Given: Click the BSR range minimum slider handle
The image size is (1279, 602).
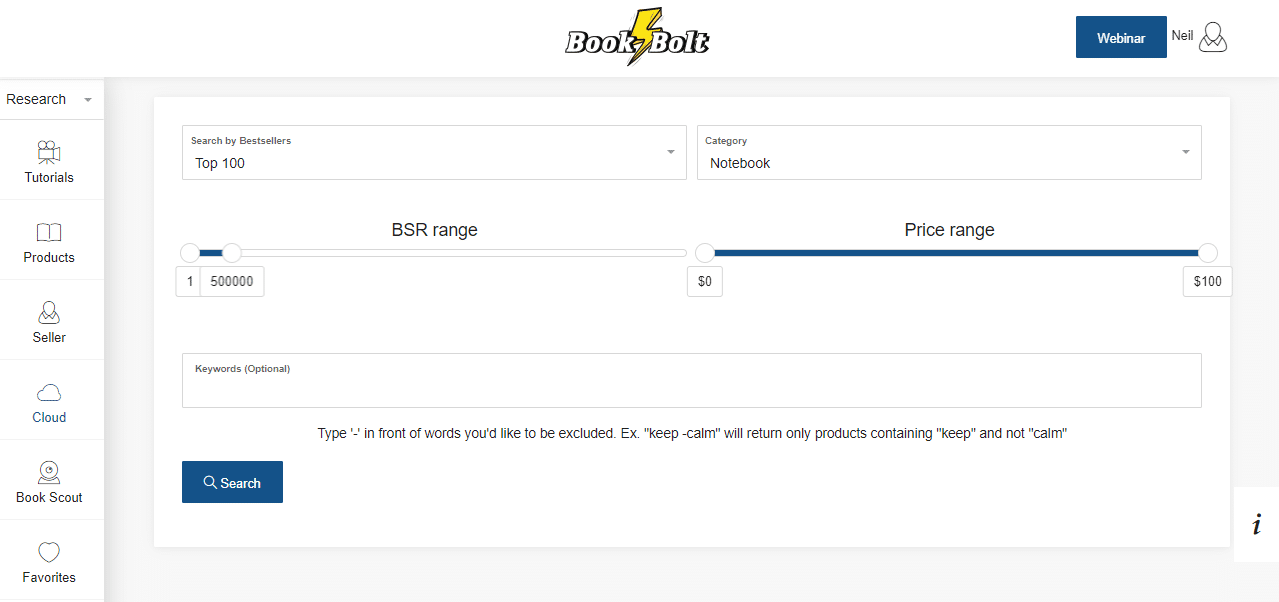Looking at the screenshot, I should pos(189,252).
